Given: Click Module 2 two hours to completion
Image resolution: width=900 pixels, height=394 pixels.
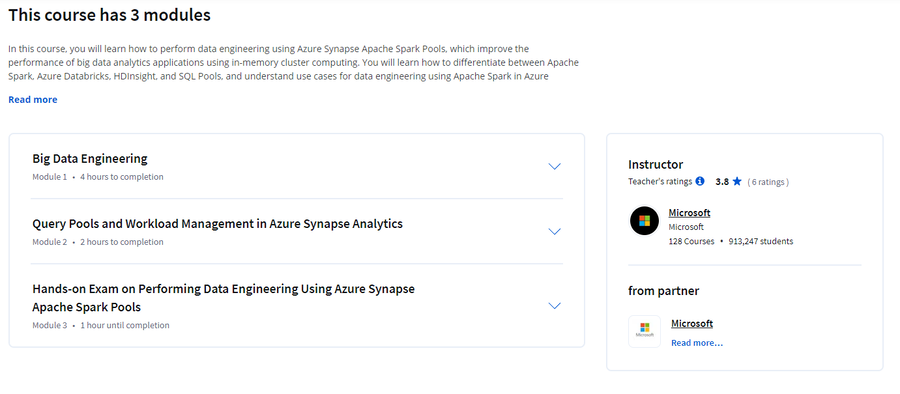Looking at the screenshot, I should [x=98, y=242].
